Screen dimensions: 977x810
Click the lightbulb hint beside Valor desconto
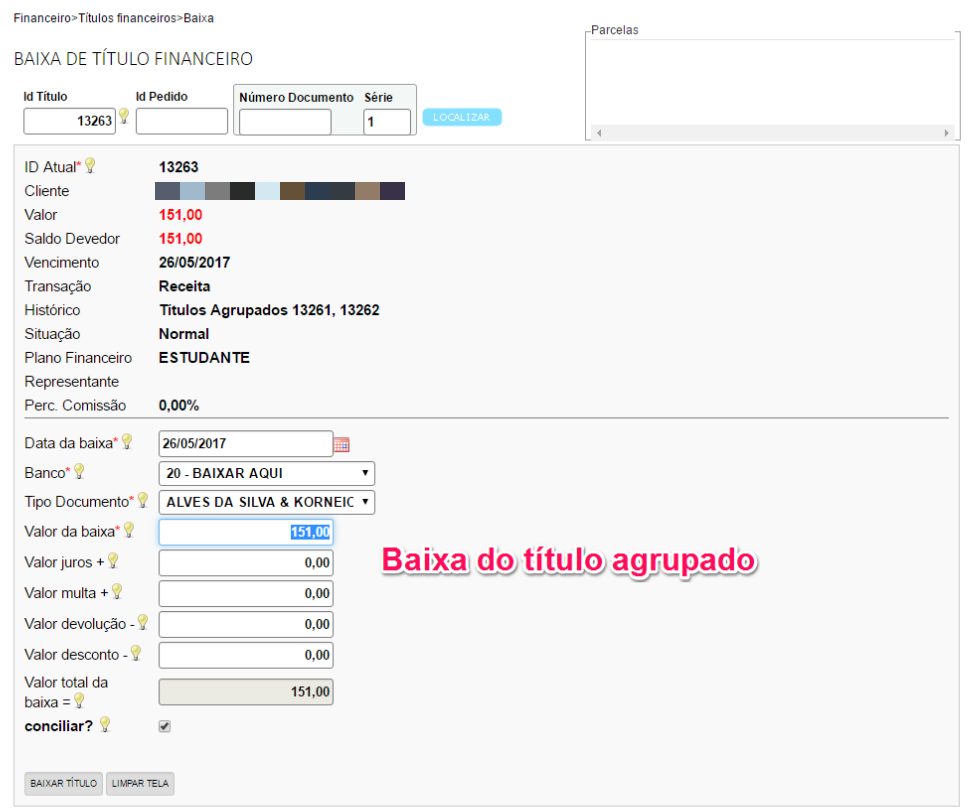(x=135, y=653)
